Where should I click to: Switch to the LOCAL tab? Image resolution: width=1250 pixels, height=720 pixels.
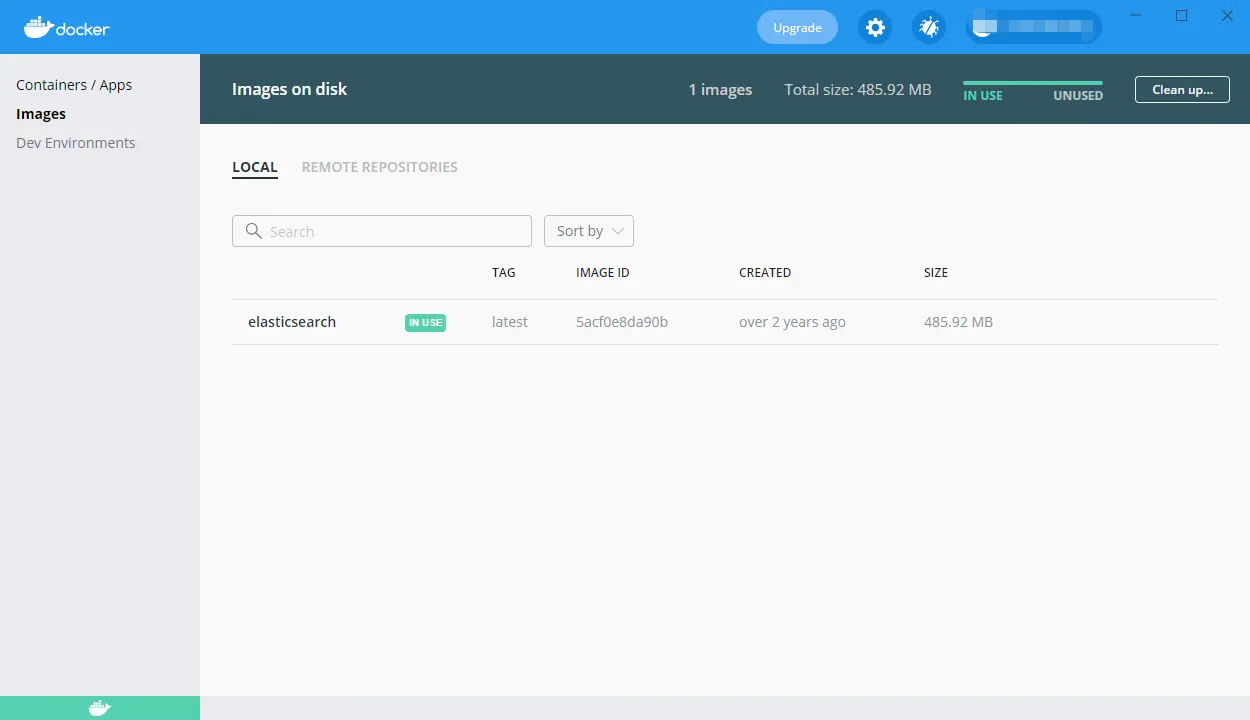[x=255, y=168]
